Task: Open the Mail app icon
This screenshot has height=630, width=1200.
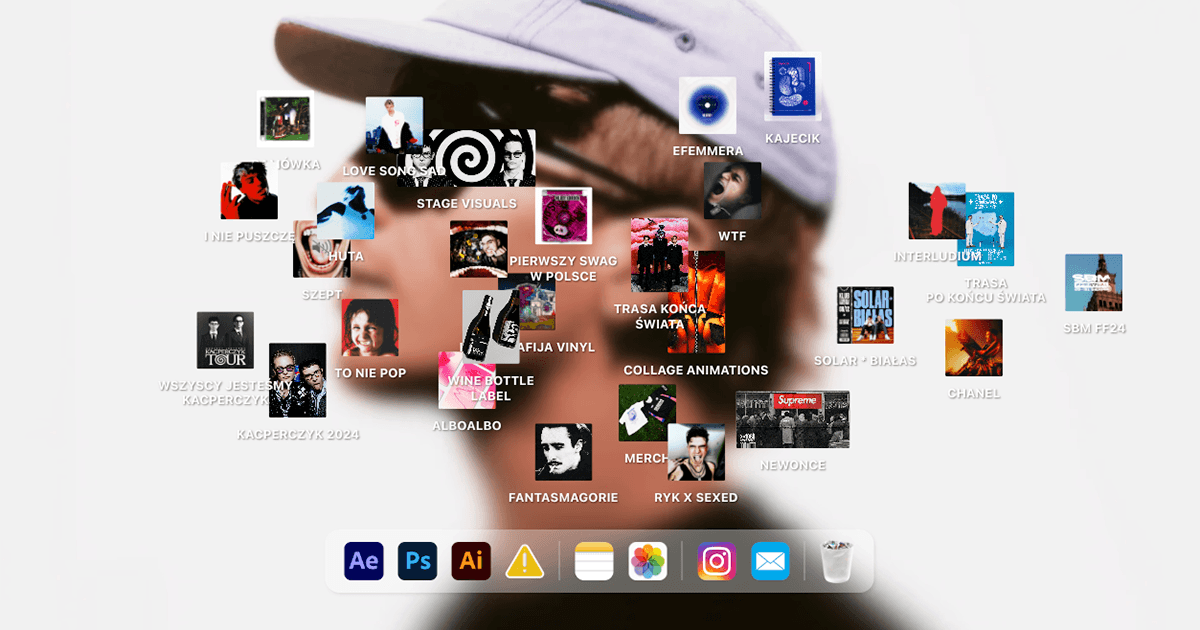Action: 771,561
